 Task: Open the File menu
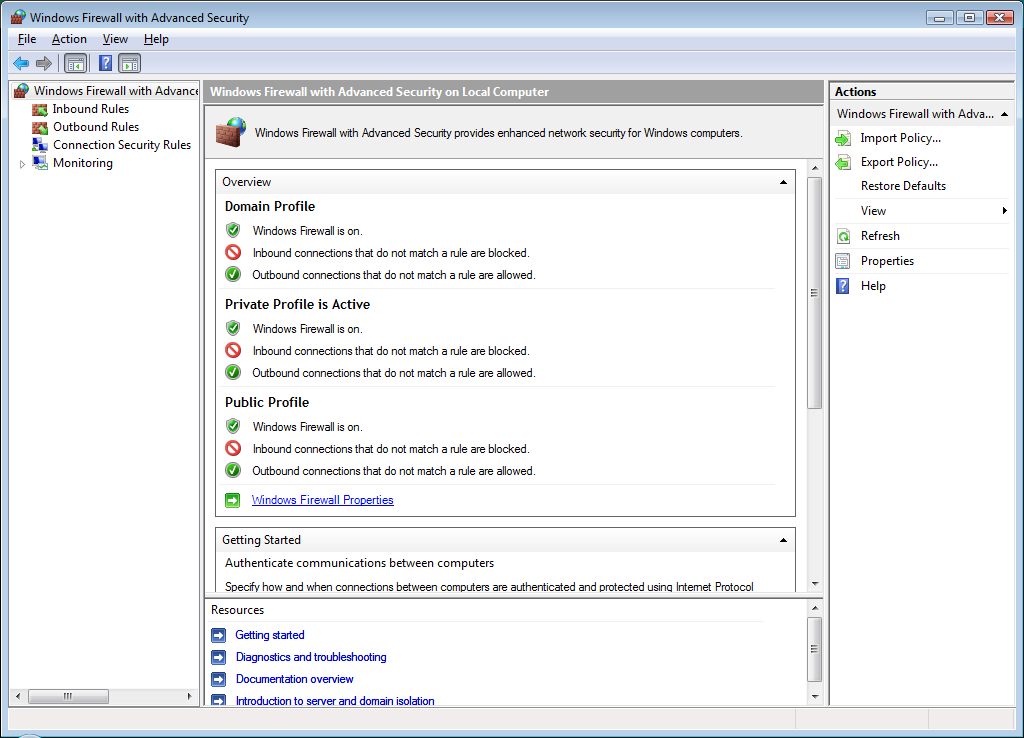click(27, 39)
